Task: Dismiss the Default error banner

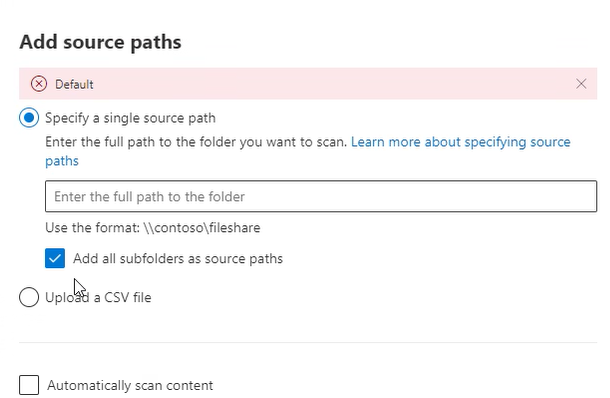Action: [x=581, y=84]
